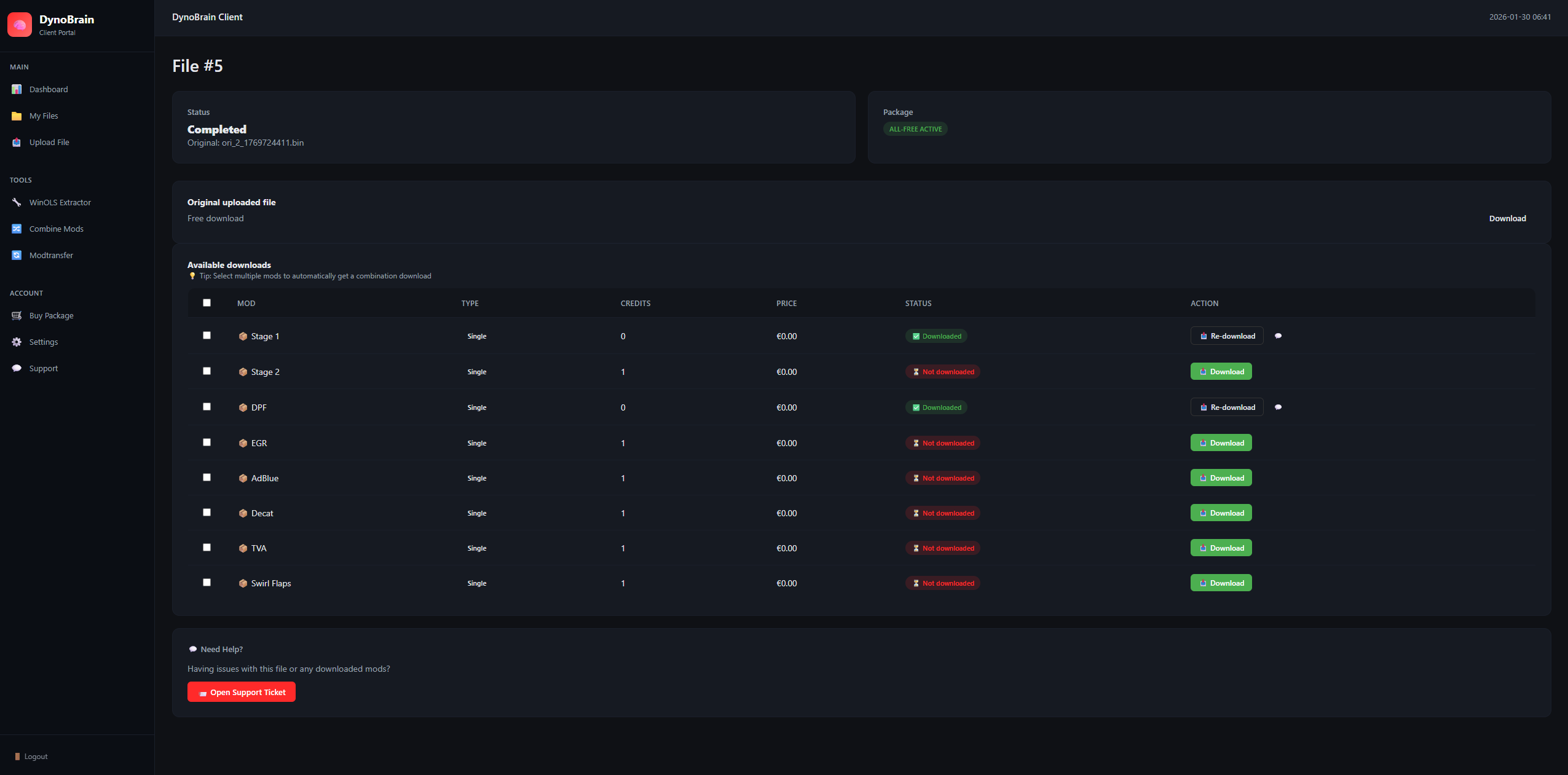The image size is (1568, 775).
Task: Open the Modtransfer tool icon
Action: coord(16,254)
